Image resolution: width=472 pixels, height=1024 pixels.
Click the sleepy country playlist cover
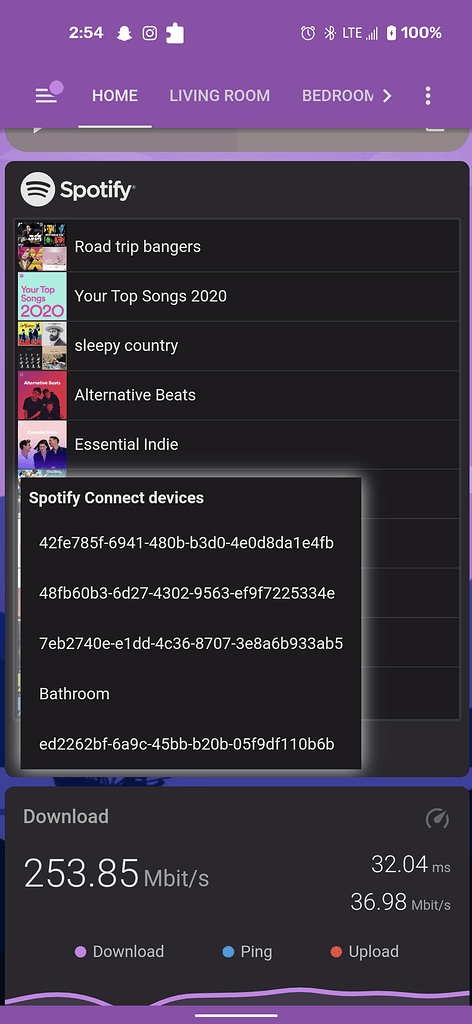pyautogui.click(x=42, y=345)
